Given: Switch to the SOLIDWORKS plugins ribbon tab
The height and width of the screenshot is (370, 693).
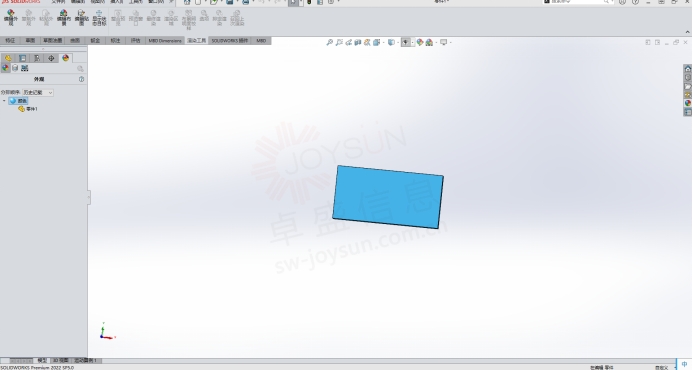Looking at the screenshot, I should click(x=230, y=41).
